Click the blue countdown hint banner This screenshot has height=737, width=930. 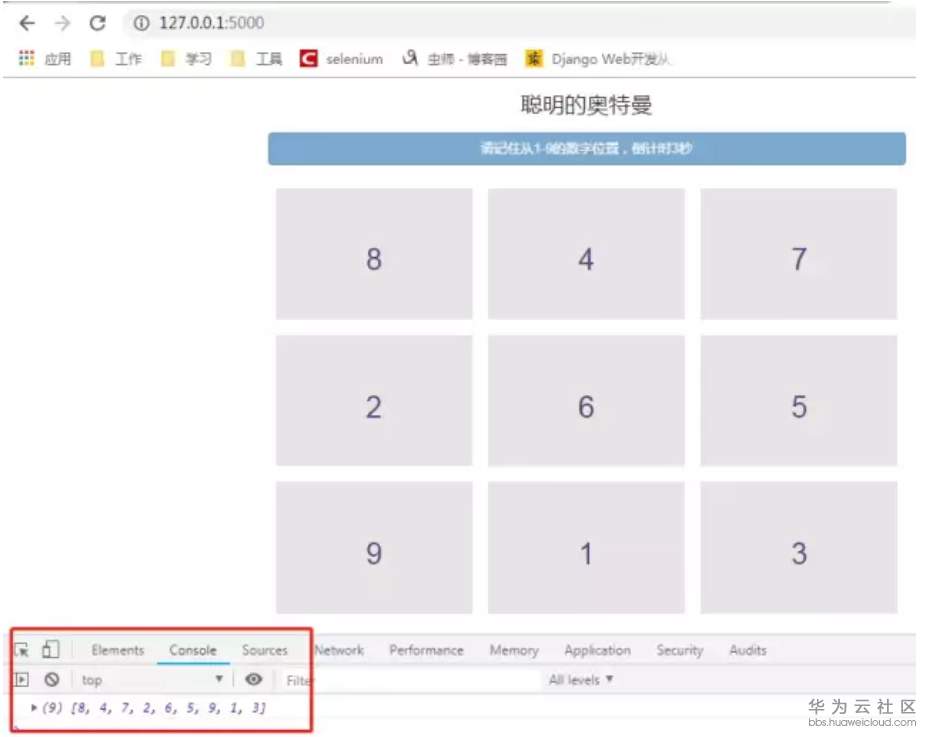point(587,148)
